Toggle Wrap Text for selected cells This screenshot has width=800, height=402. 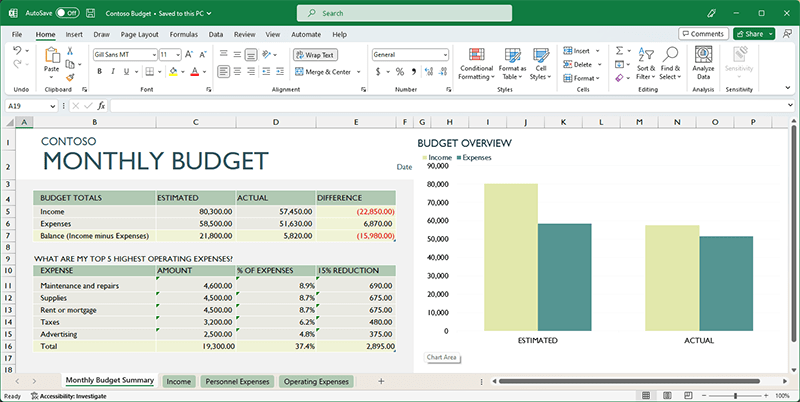pyautogui.click(x=316, y=54)
